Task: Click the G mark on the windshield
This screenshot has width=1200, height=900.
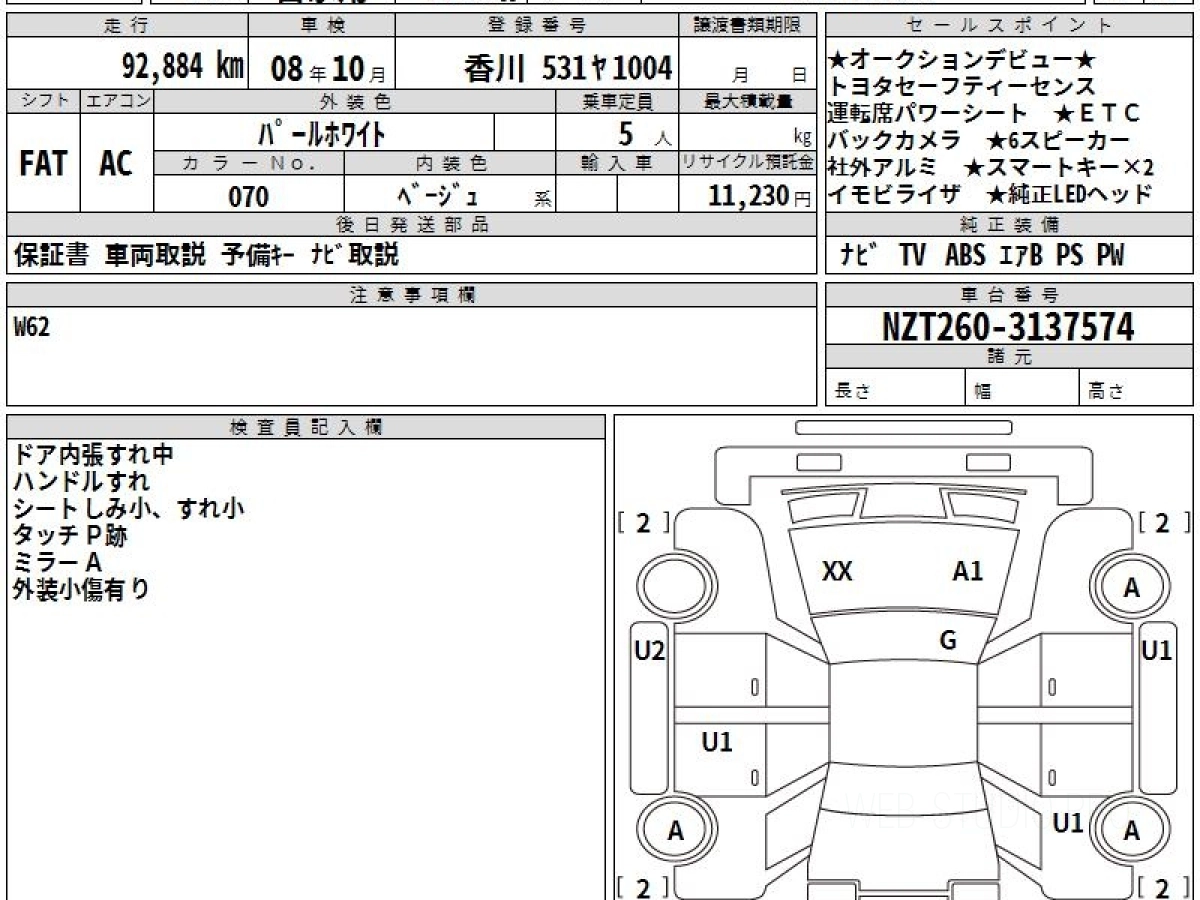Action: coord(948,640)
